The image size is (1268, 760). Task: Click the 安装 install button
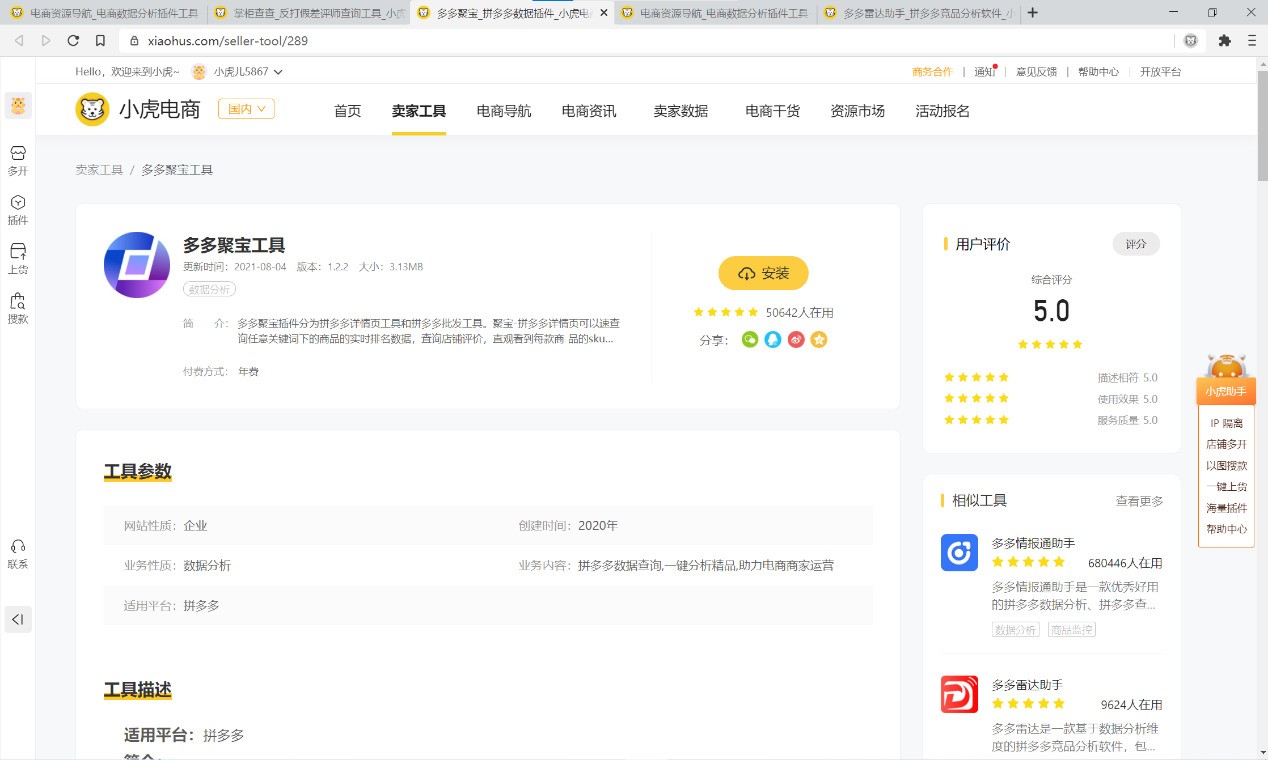[763, 273]
